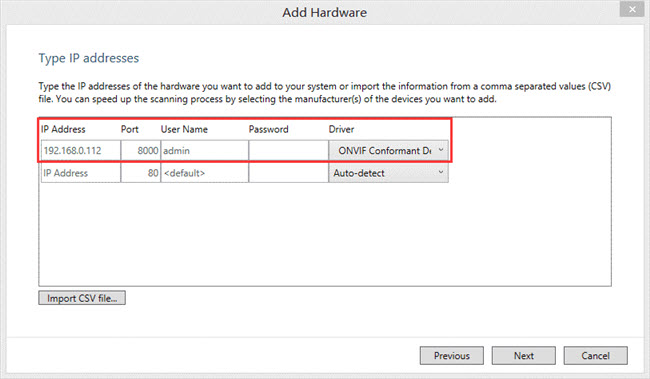
Task: Go back with the Previous button
Action: point(451,356)
